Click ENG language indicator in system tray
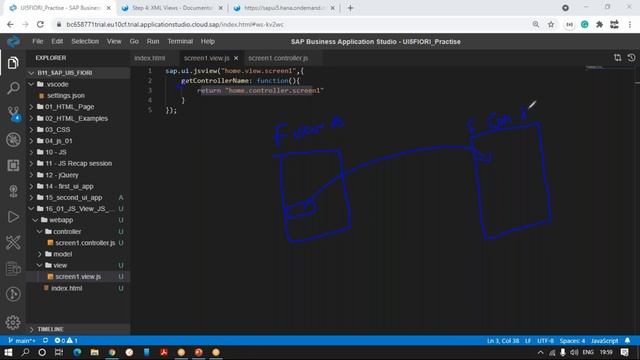640x360 pixels. (x=588, y=352)
